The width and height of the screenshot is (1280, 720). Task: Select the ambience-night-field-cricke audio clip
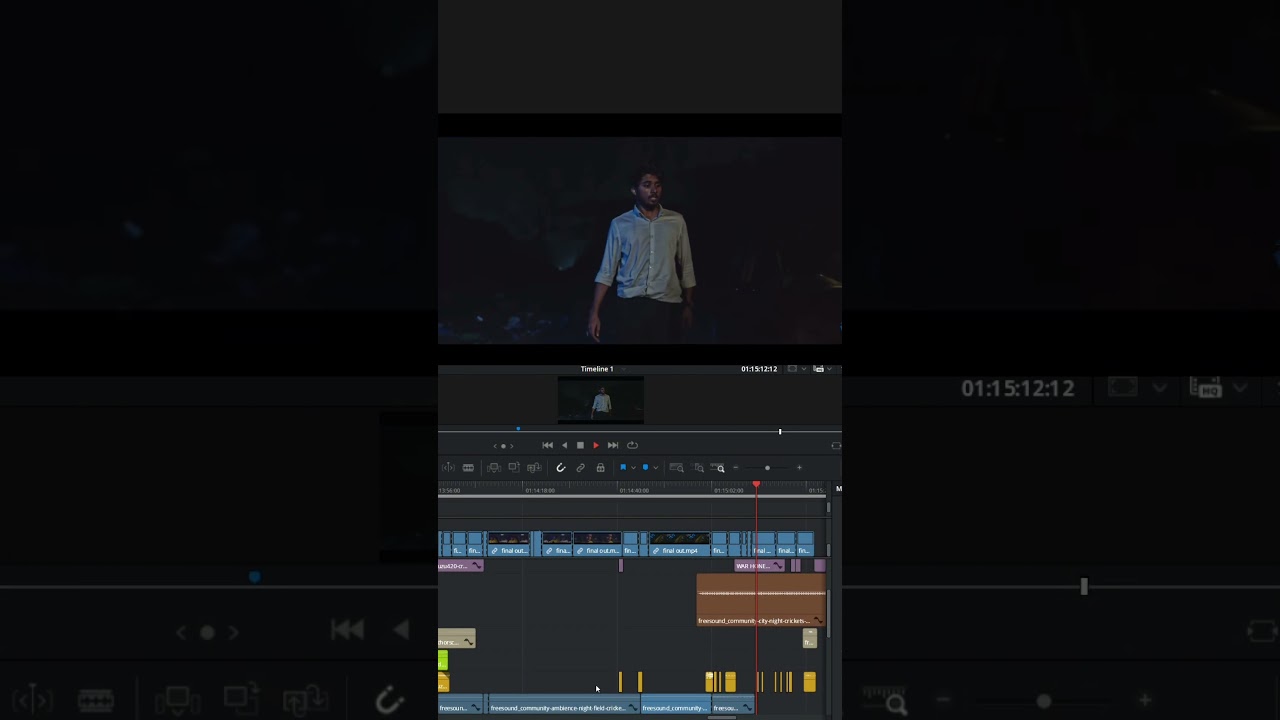(564, 706)
